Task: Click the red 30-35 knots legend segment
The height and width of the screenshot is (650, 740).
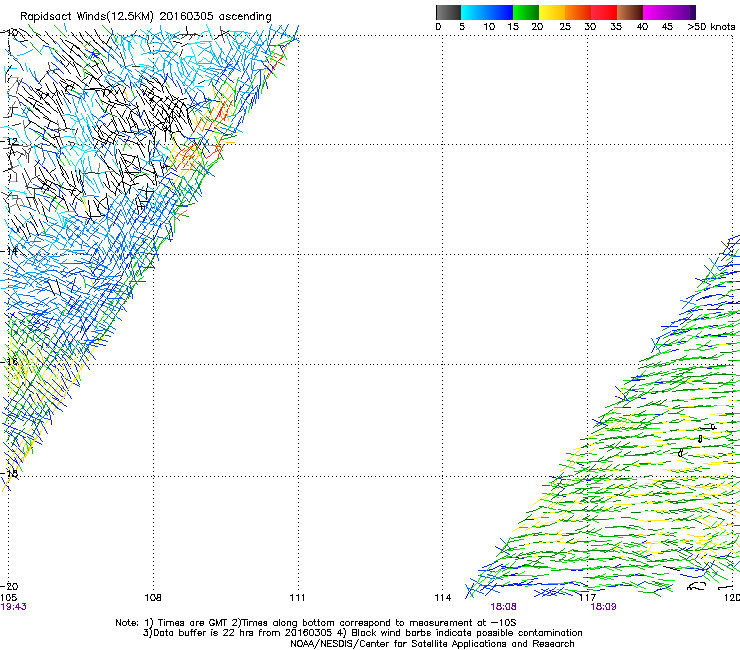Action: tap(604, 12)
